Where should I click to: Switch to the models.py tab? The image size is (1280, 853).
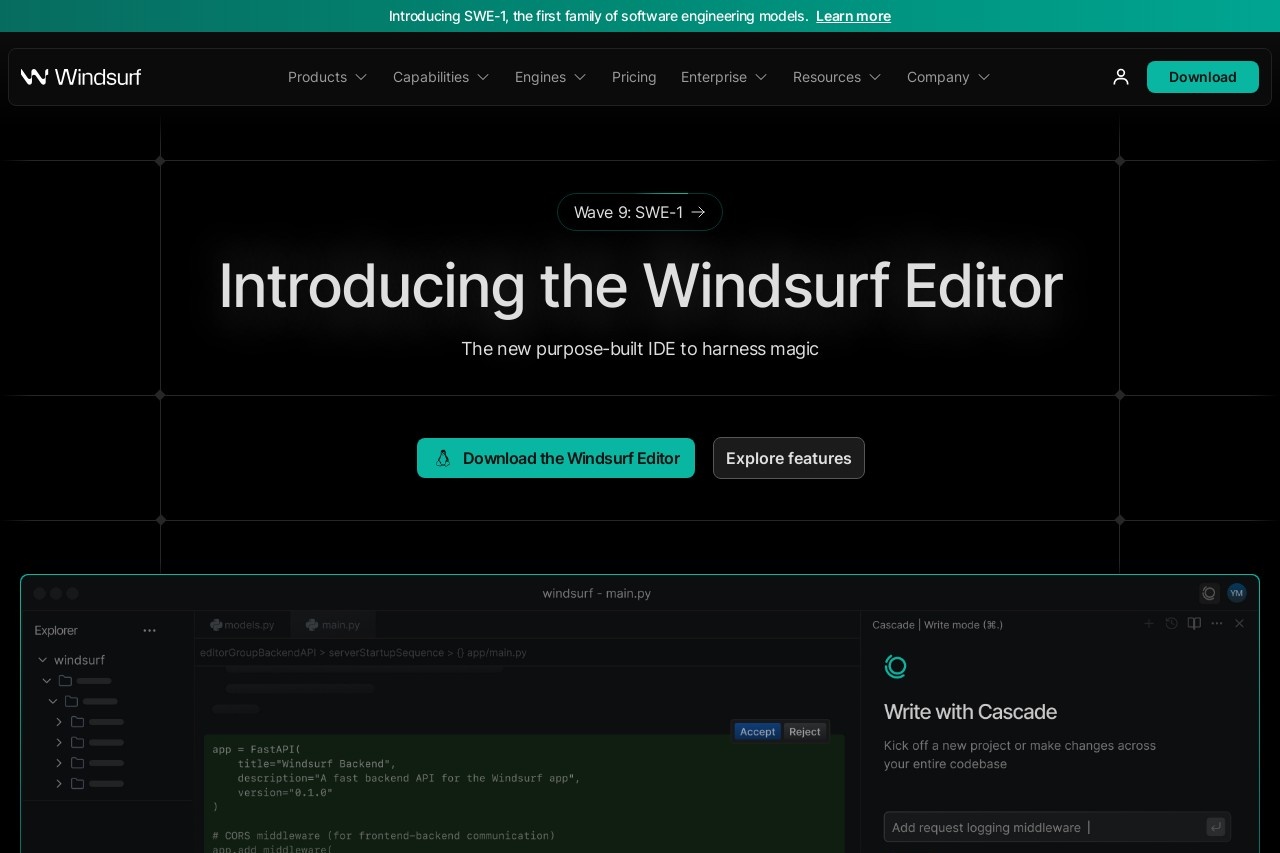pyautogui.click(x=242, y=625)
